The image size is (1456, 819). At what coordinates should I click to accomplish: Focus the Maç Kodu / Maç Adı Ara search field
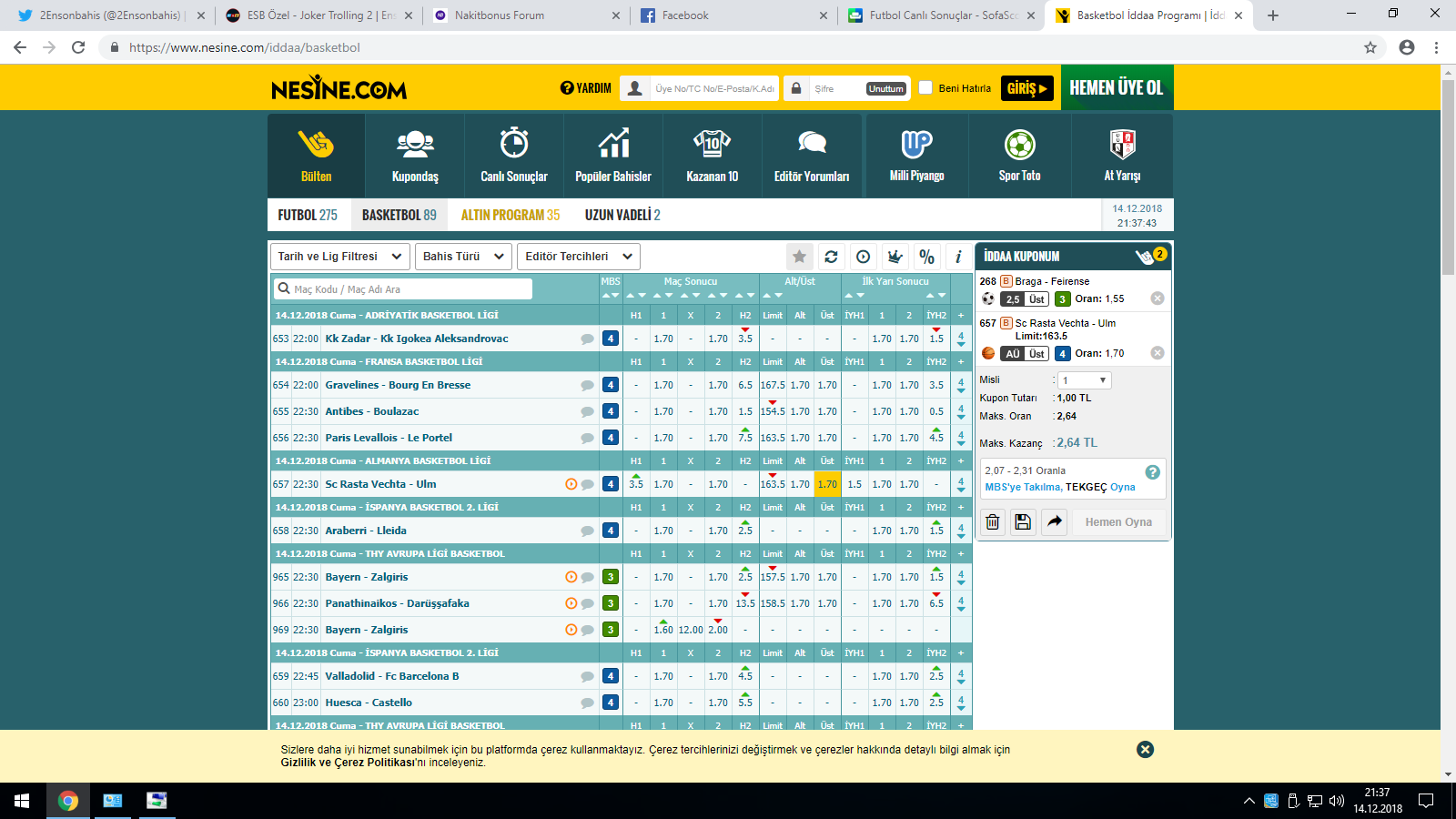click(403, 289)
